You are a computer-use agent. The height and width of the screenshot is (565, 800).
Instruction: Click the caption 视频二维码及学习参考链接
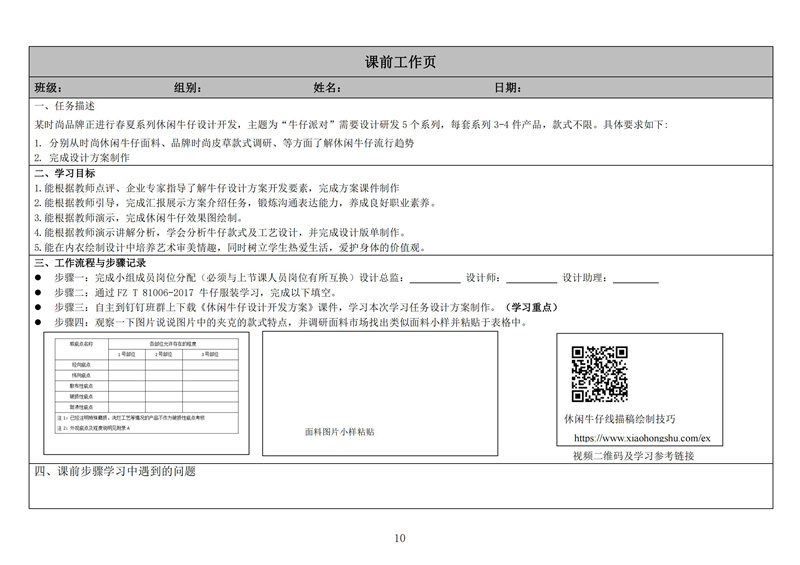pos(633,456)
